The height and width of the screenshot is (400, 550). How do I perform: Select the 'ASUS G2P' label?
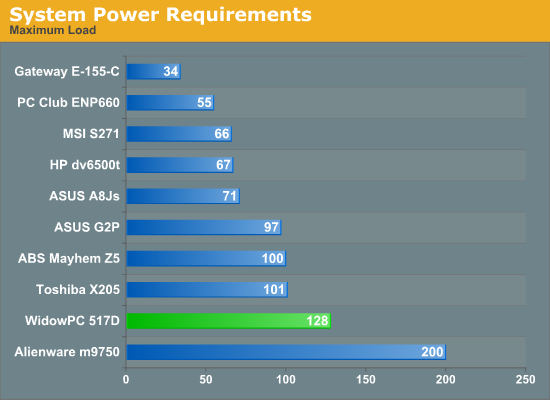point(87,227)
